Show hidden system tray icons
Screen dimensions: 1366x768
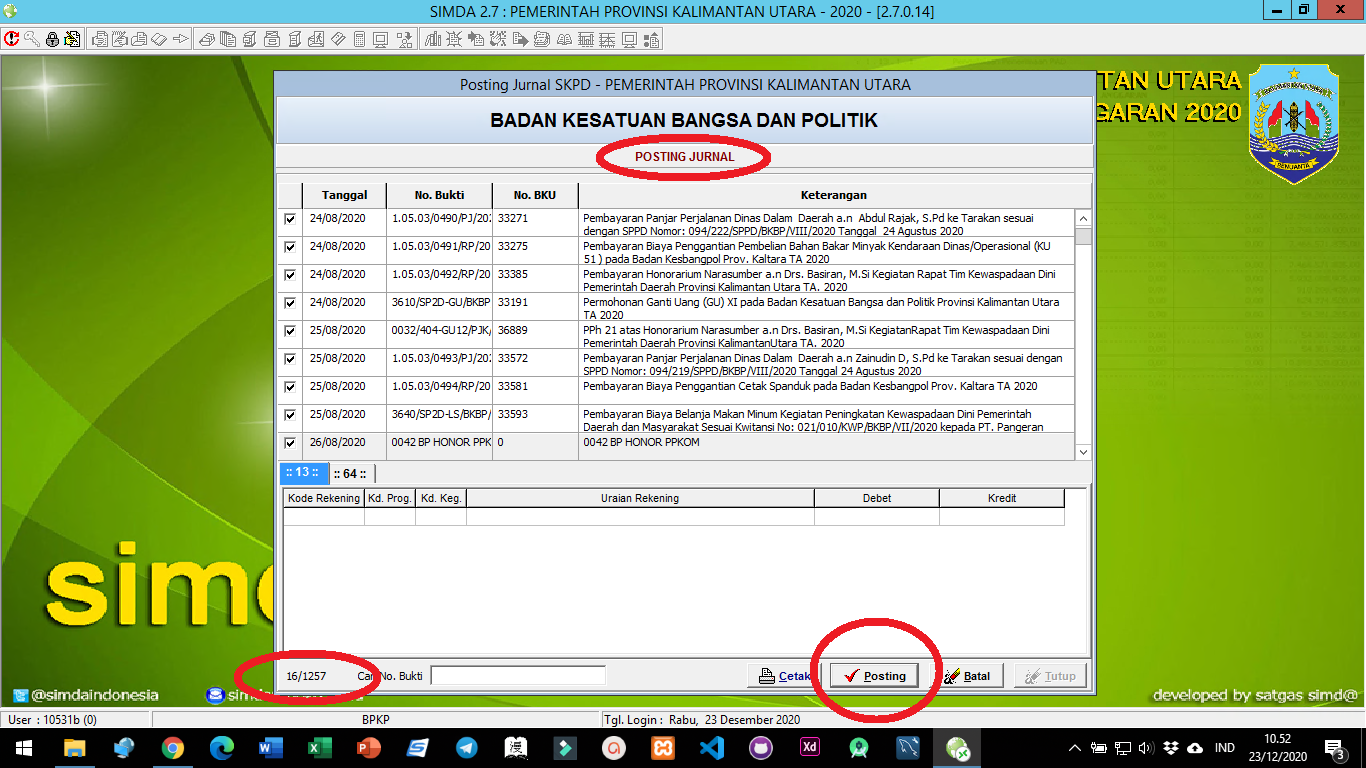[1075, 747]
